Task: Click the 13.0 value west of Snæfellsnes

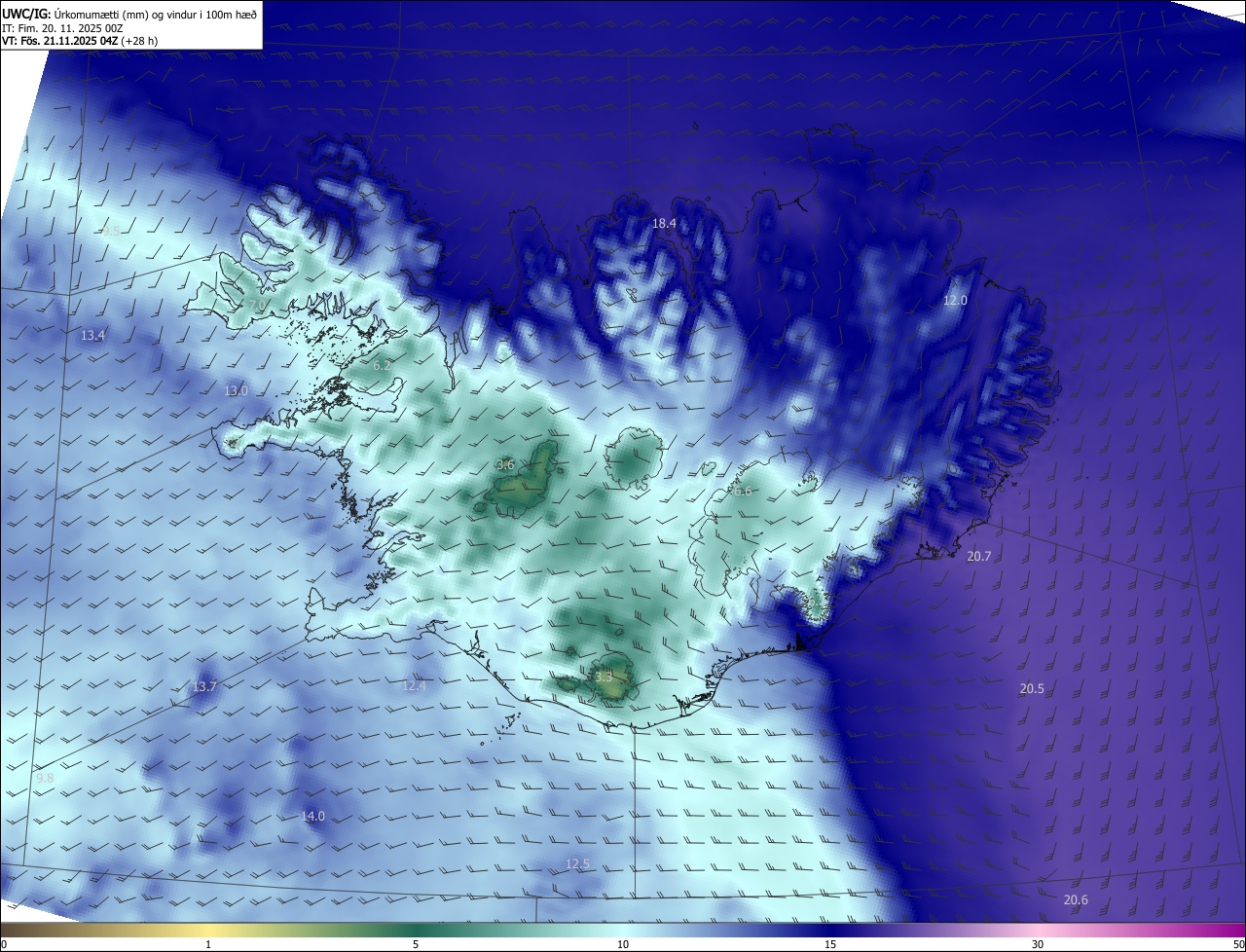Action: (x=237, y=391)
